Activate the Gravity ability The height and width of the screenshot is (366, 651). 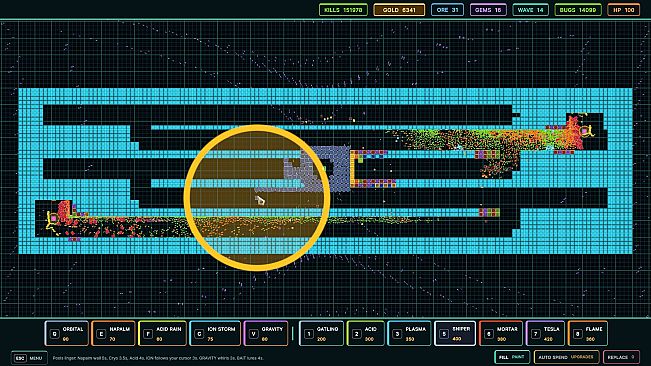[x=266, y=333]
